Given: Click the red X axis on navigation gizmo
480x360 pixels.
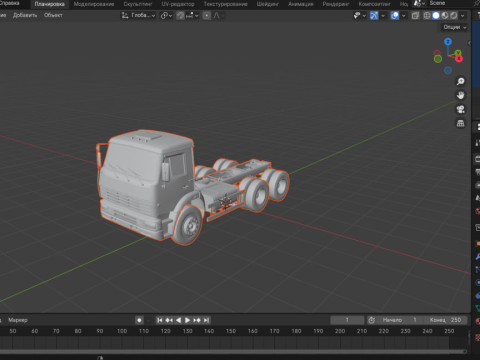Looking at the screenshot, I should click(x=459, y=59).
